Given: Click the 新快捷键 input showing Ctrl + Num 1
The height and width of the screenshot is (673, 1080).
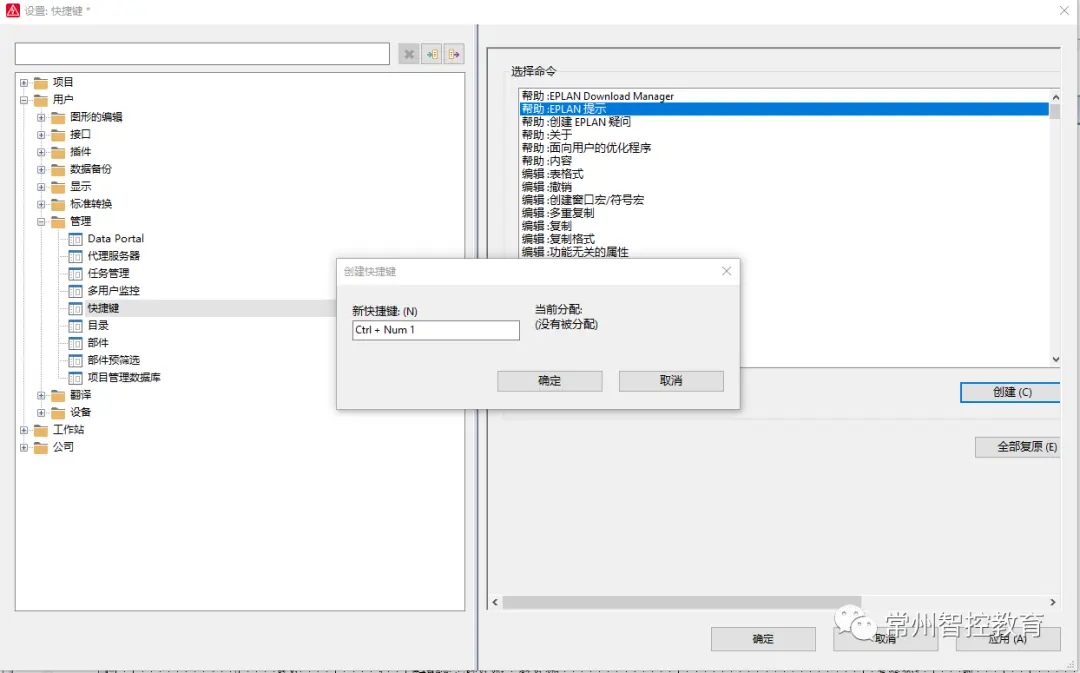Looking at the screenshot, I should click(436, 330).
